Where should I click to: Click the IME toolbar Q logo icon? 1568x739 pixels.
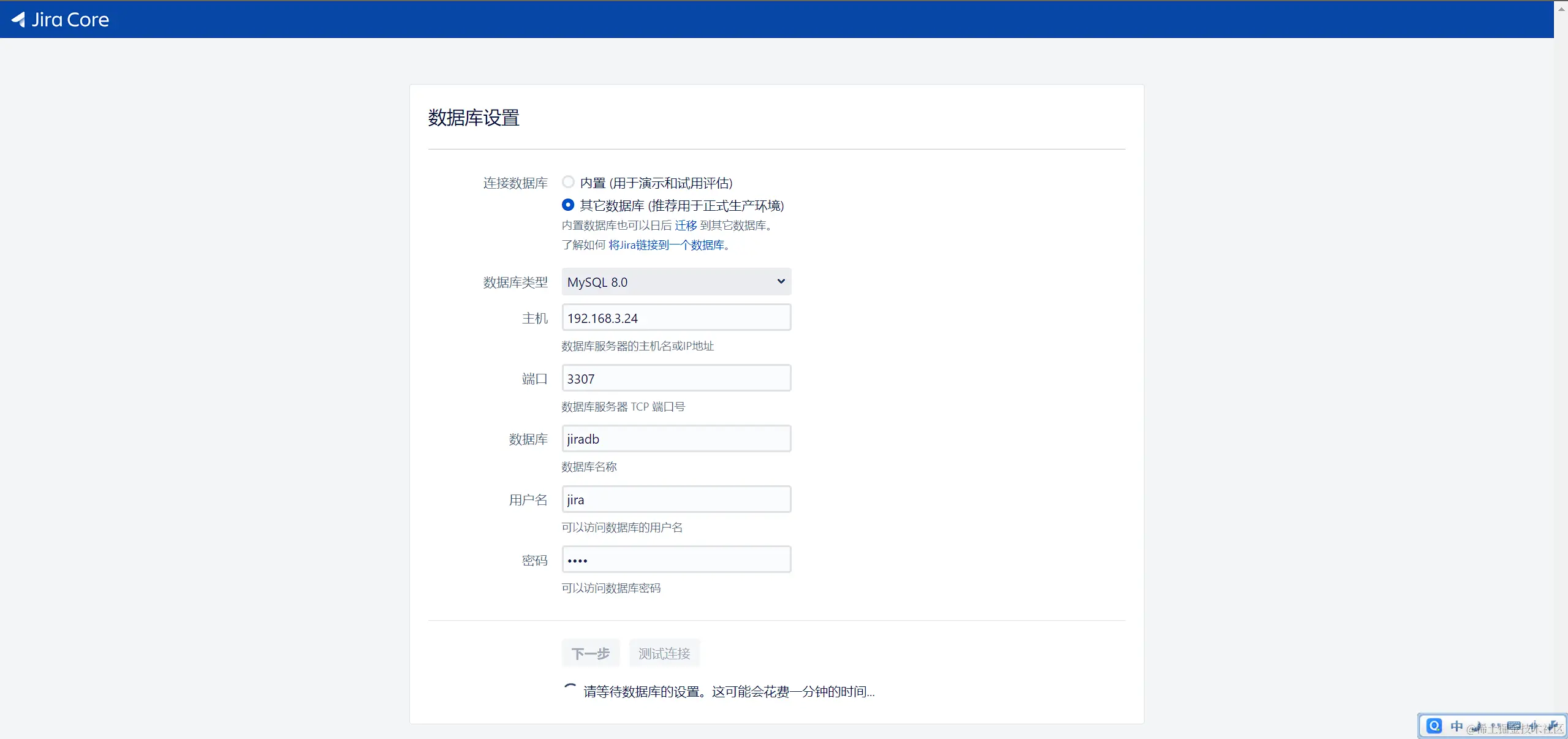click(1434, 726)
